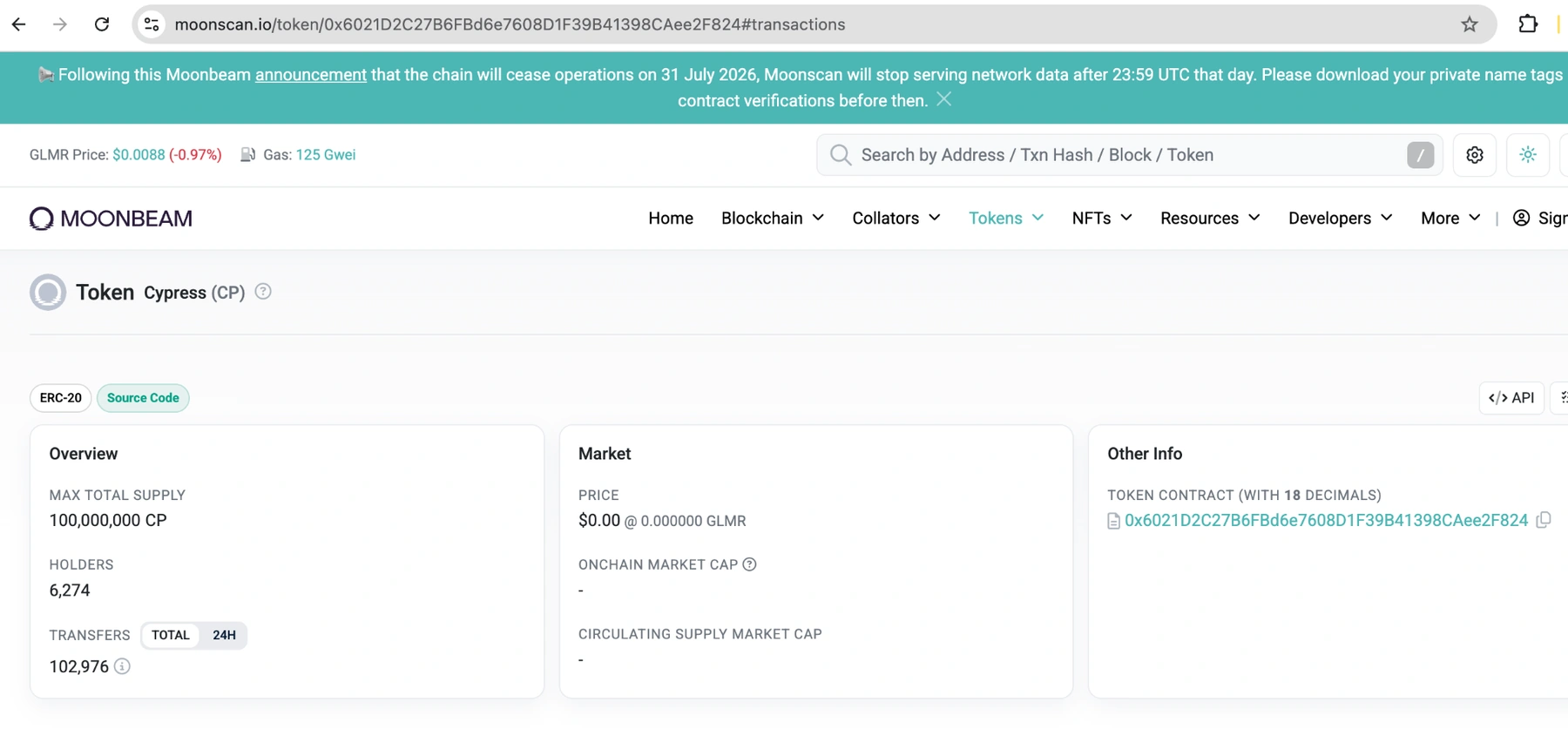1568x729 pixels.
Task: Click 125 Gwei gas link
Action: click(326, 155)
